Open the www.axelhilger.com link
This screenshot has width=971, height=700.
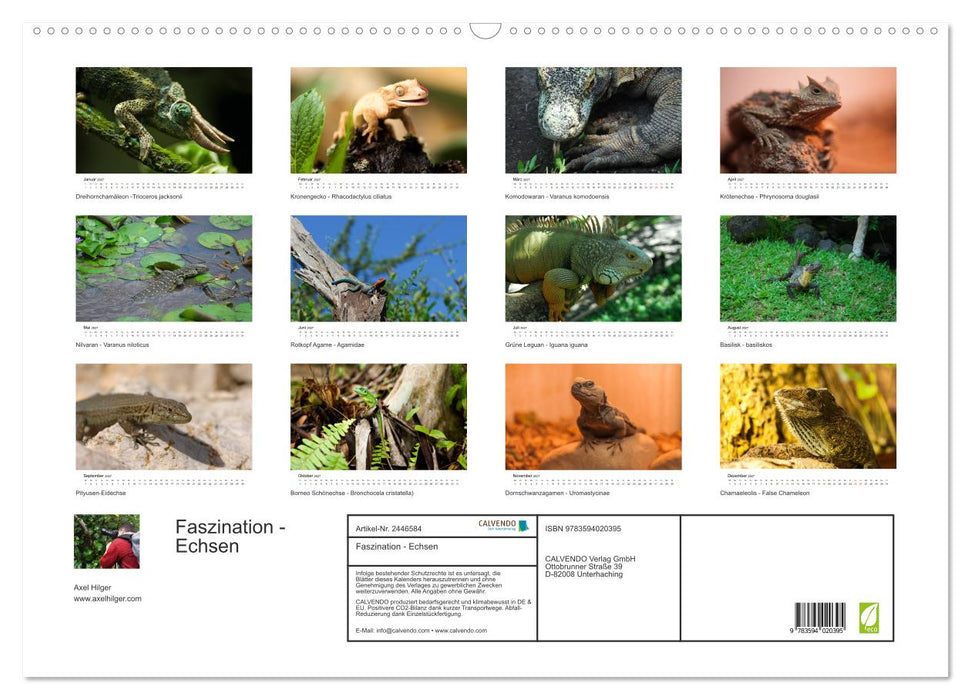click(108, 599)
